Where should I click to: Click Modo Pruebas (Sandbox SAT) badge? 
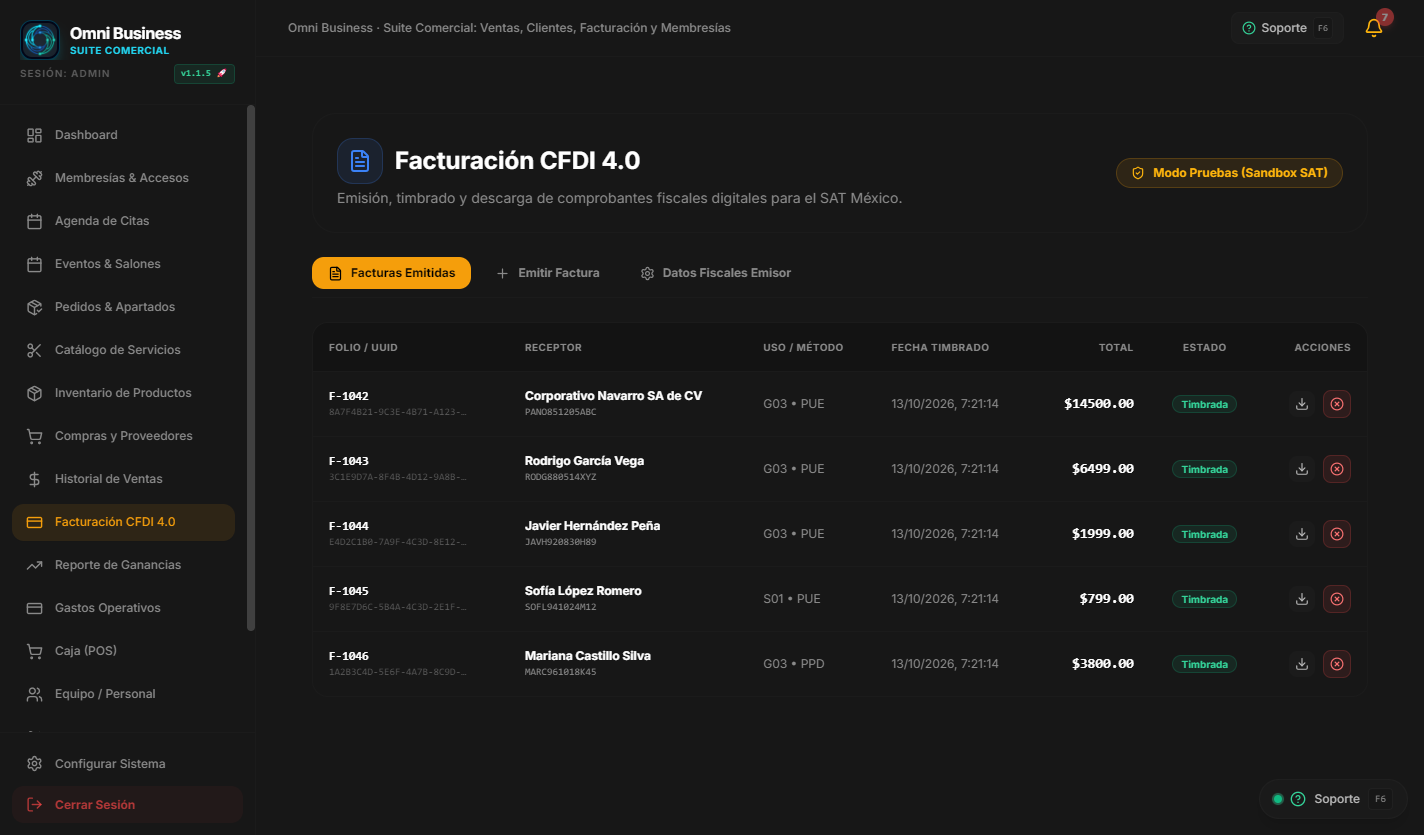(1229, 173)
